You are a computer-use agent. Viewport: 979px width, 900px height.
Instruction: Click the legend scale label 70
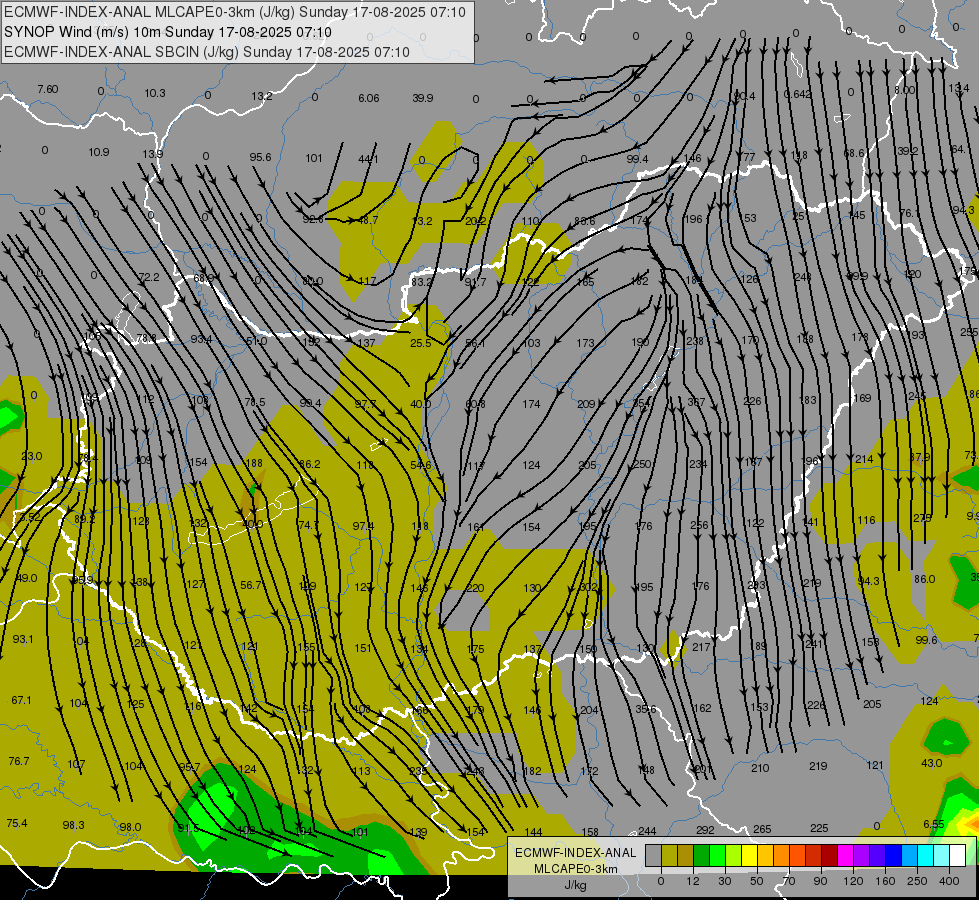[789, 881]
